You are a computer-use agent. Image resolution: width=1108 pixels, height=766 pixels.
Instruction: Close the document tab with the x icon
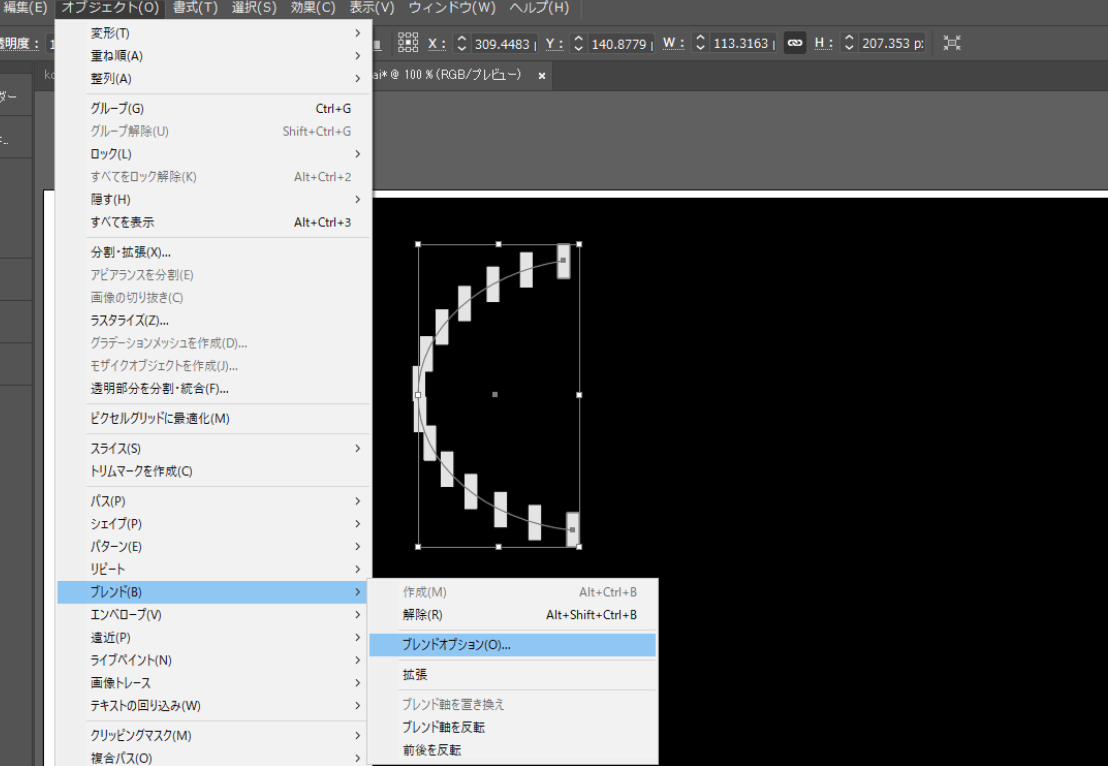click(x=542, y=76)
